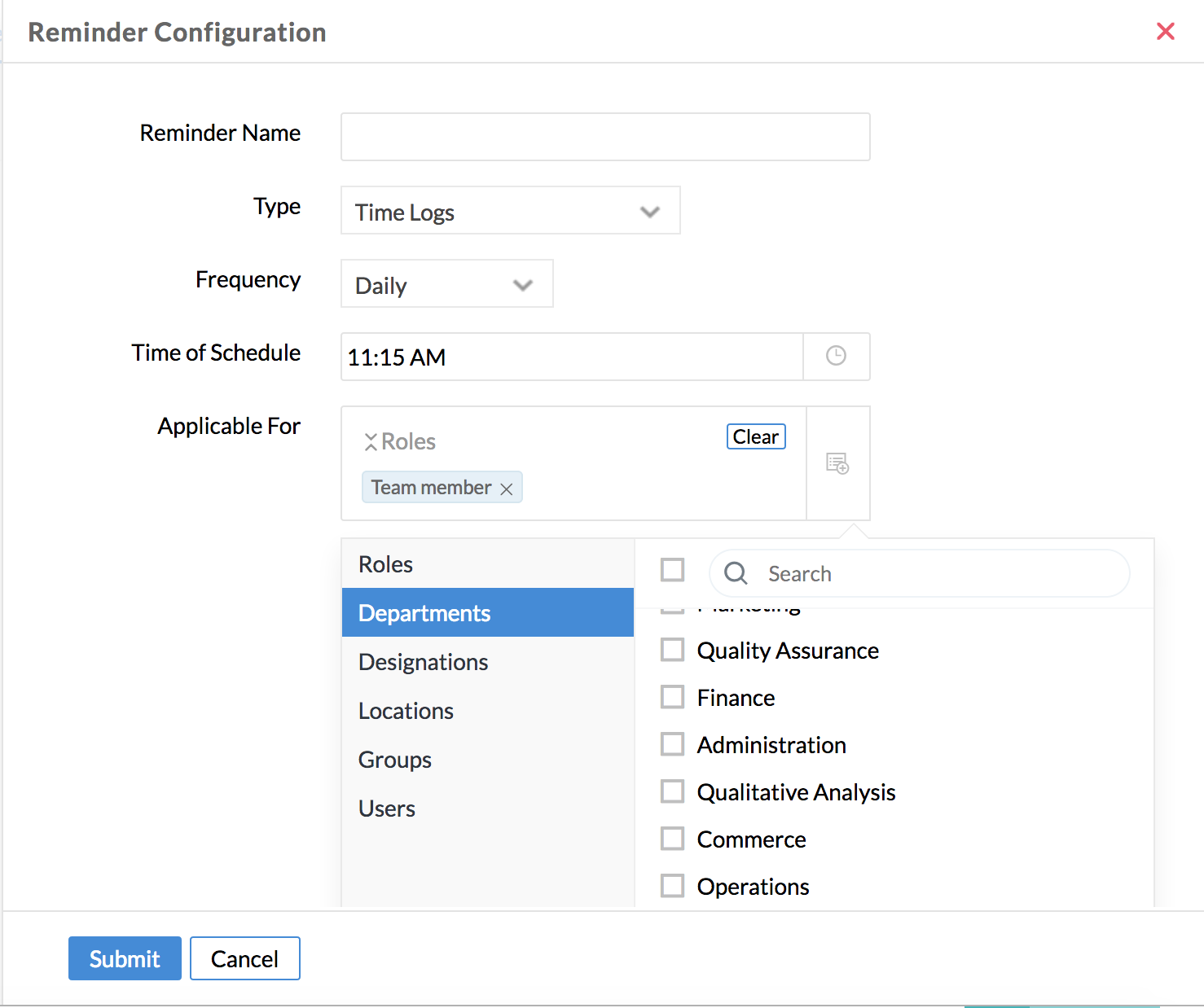1204x1008 pixels.
Task: Expand the Frequency dropdown set to Daily
Action: [446, 284]
